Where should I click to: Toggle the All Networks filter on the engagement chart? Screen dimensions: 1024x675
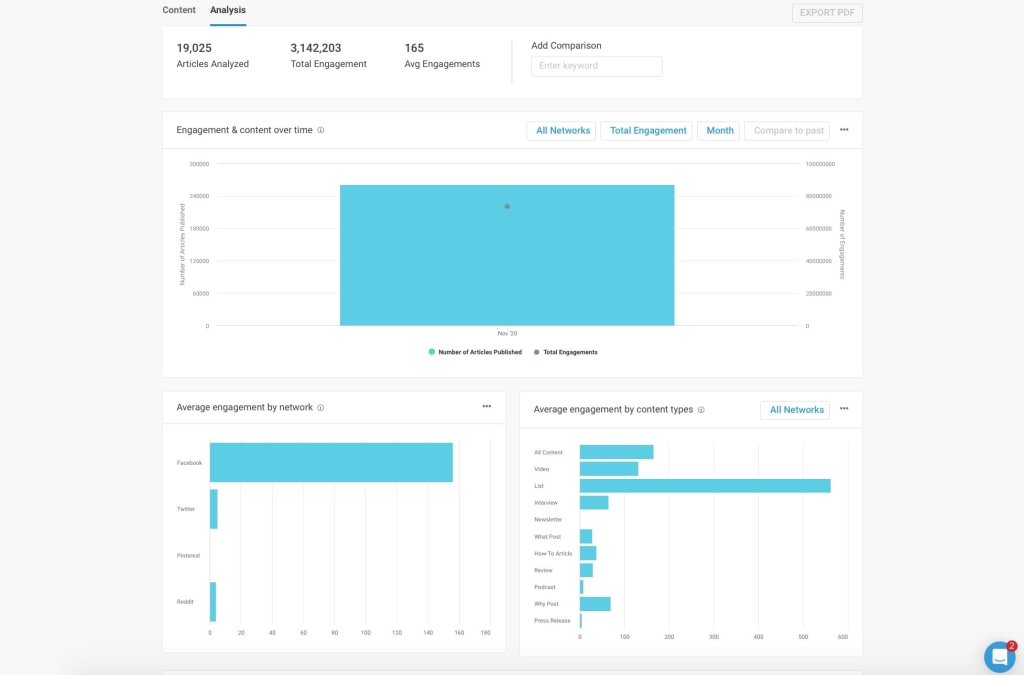point(561,130)
